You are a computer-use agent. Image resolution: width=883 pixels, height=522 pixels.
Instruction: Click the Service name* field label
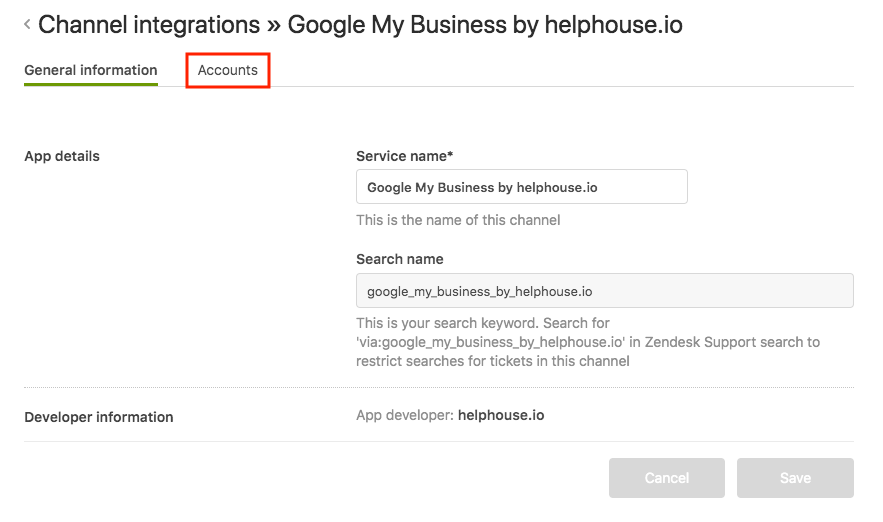[x=404, y=156]
